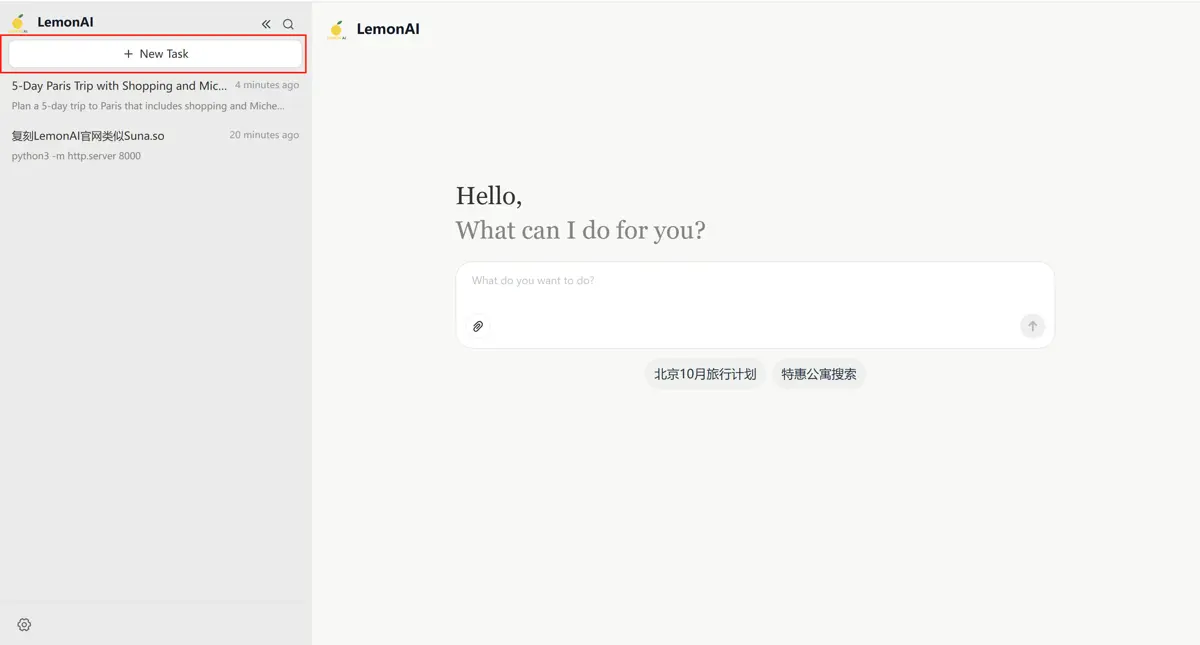The width and height of the screenshot is (1200, 645).
Task: Click the "20 minutes ago" timestamp
Action: pos(264,135)
